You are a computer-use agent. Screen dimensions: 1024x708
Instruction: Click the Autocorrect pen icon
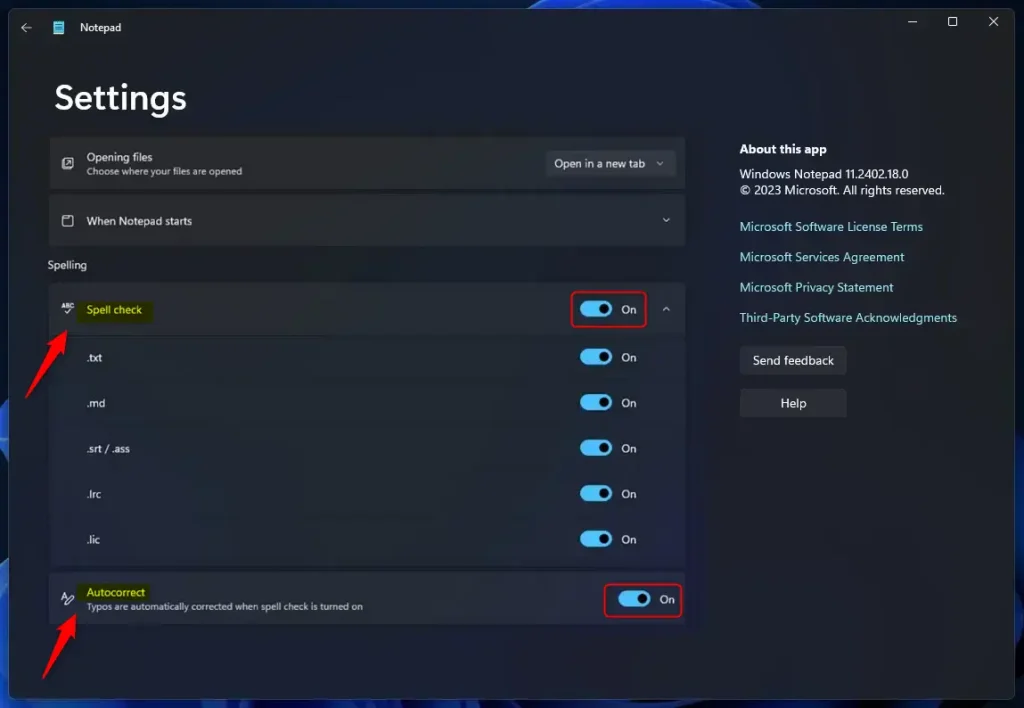pos(67,598)
